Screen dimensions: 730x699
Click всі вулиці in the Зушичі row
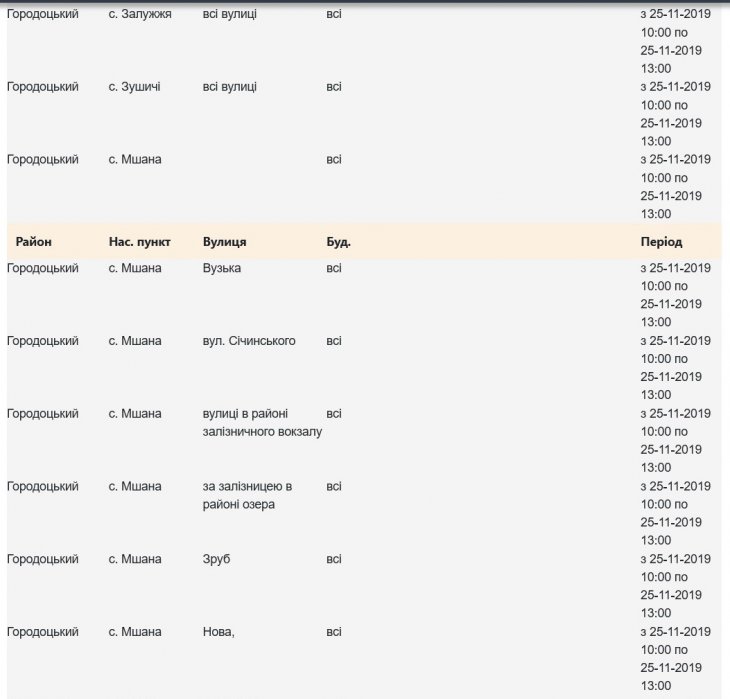tap(230, 87)
